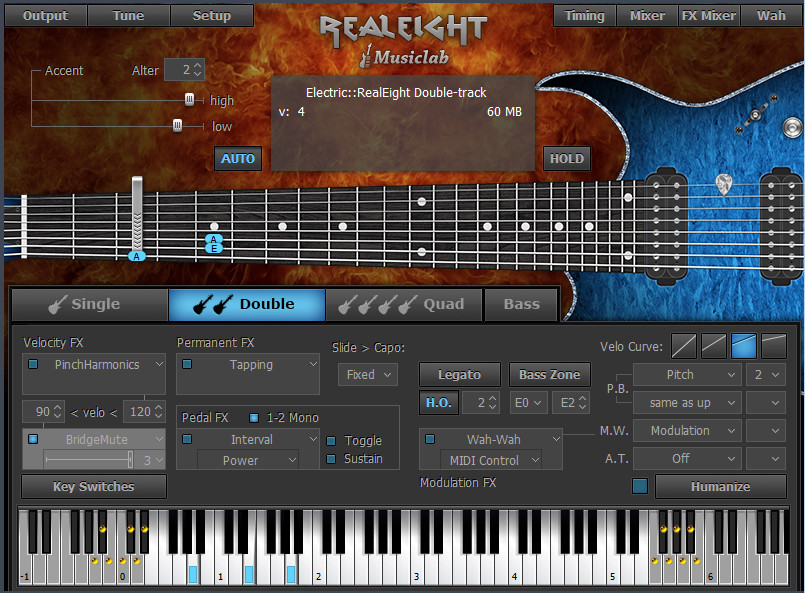
Task: Select the flat Velo Curve option
Action: coord(773,345)
